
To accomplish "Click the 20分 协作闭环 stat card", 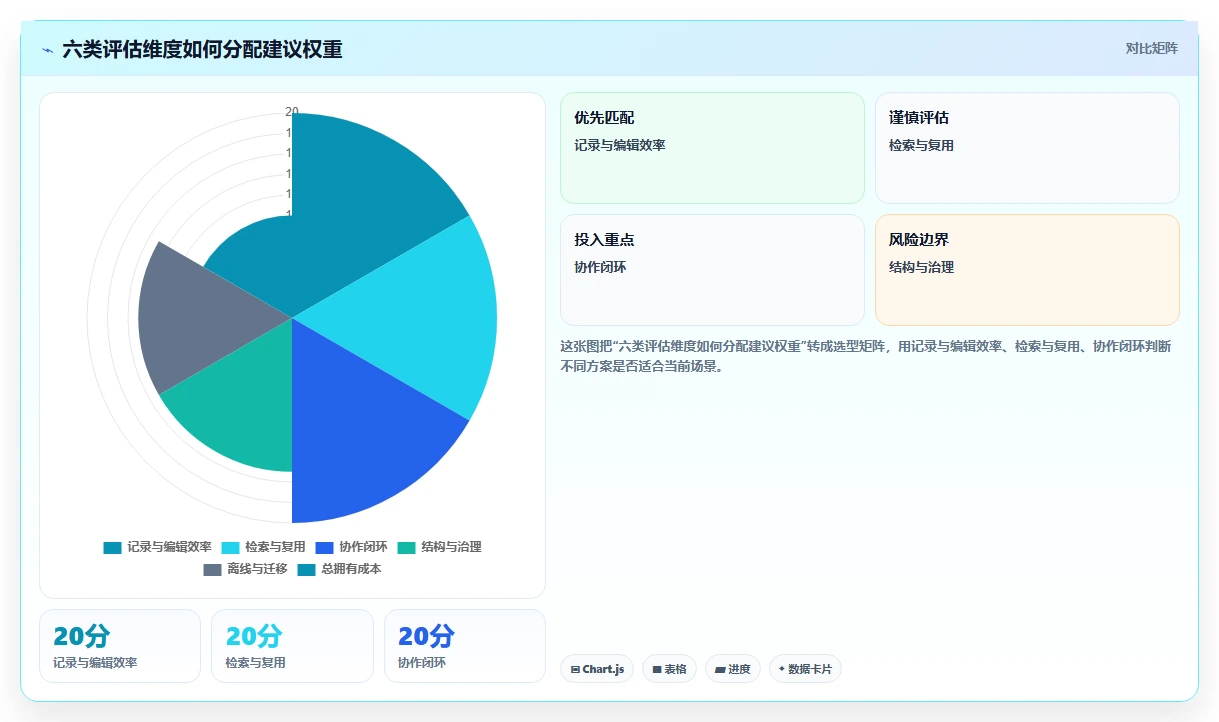I will pyautogui.click(x=465, y=646).
